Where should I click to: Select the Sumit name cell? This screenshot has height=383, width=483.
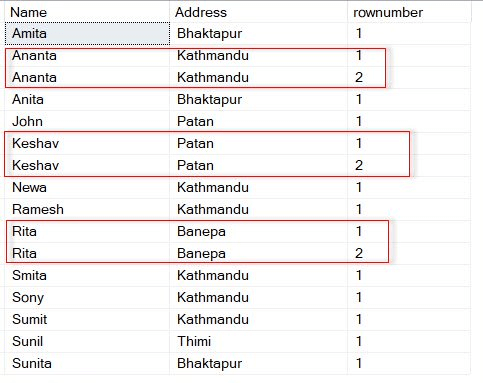coord(87,319)
